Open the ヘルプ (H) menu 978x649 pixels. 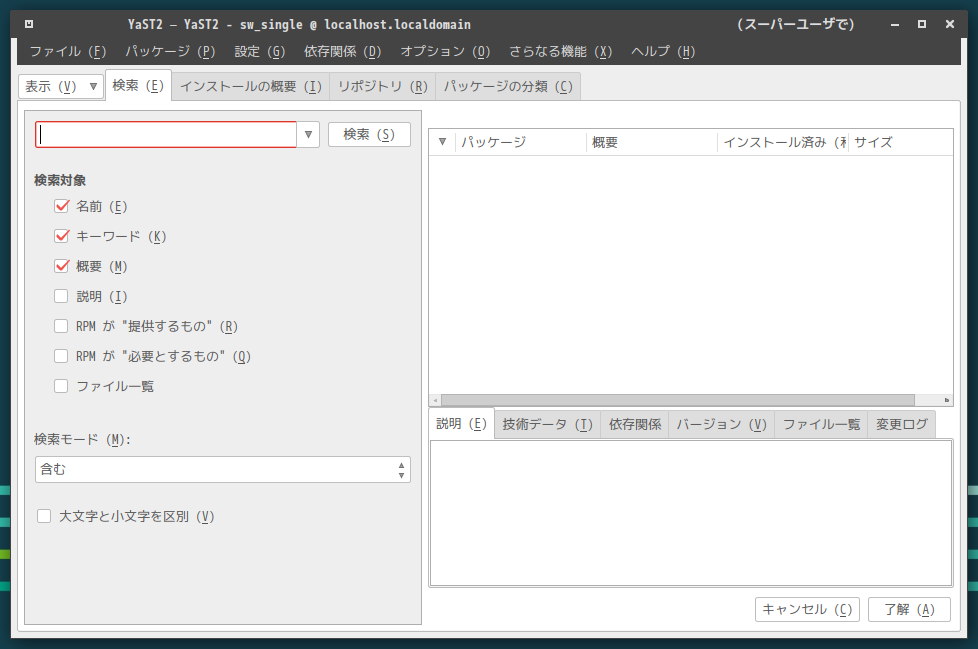click(x=663, y=52)
